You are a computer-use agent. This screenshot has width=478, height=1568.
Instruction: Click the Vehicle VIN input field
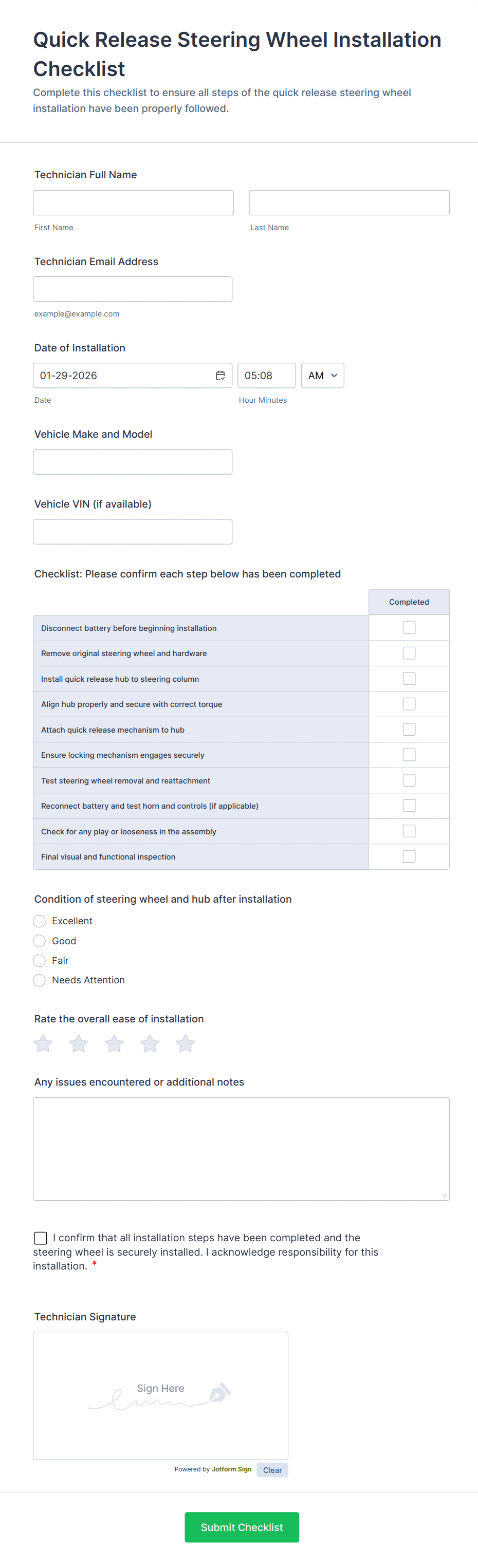pos(133,531)
